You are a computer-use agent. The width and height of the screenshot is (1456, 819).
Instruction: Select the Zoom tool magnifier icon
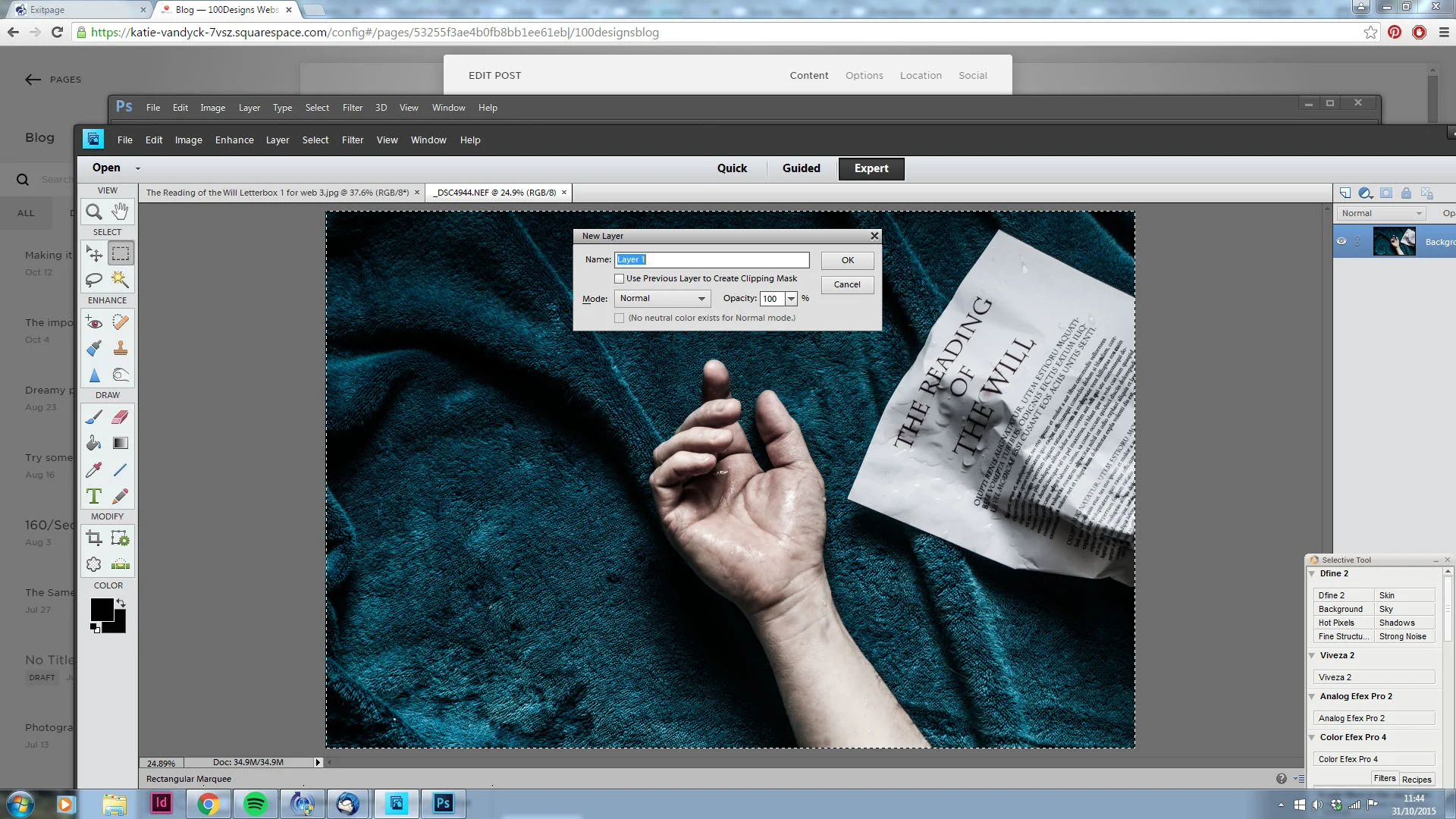point(94,212)
